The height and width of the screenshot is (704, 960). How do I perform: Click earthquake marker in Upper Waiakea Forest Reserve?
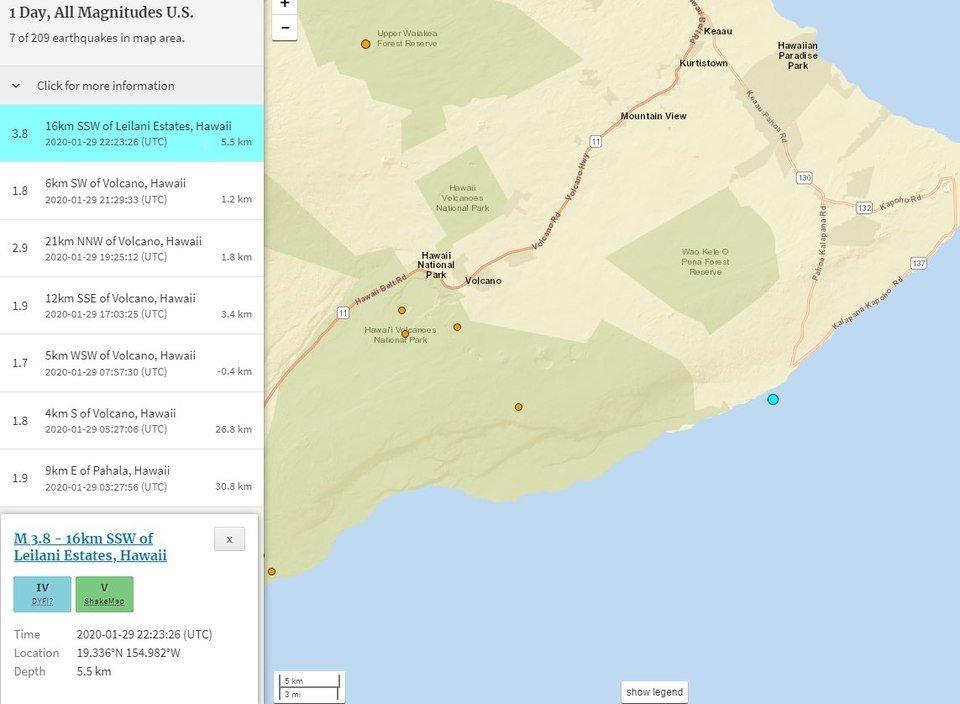coord(366,44)
